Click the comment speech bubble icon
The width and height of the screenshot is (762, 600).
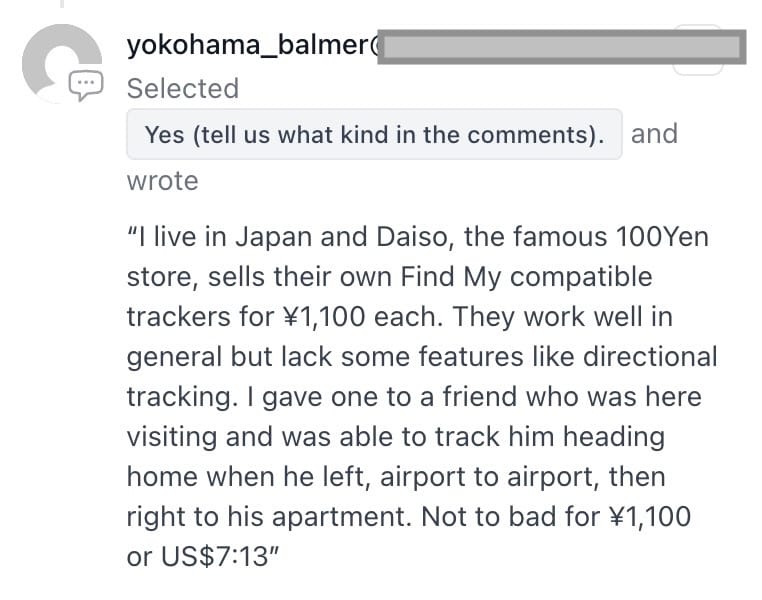click(x=84, y=86)
